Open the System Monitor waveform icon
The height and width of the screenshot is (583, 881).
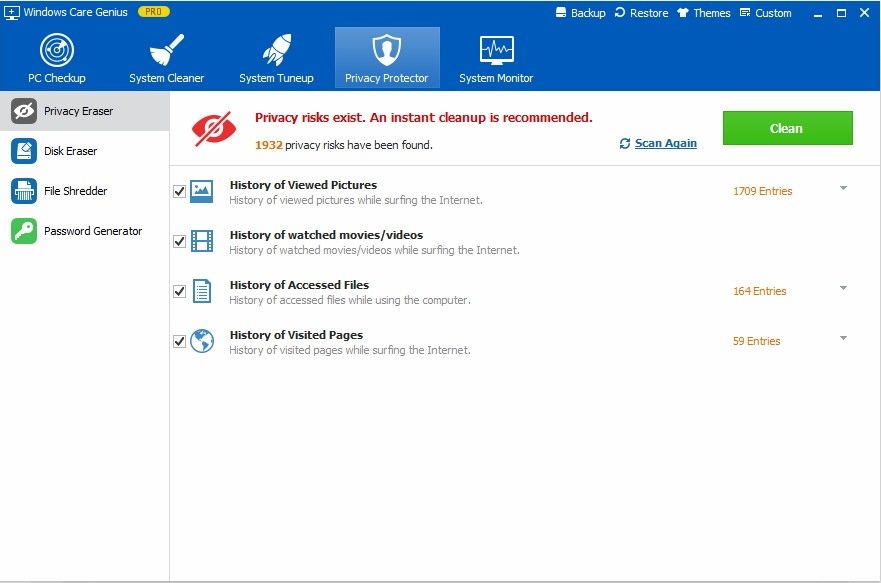[x=496, y=50]
